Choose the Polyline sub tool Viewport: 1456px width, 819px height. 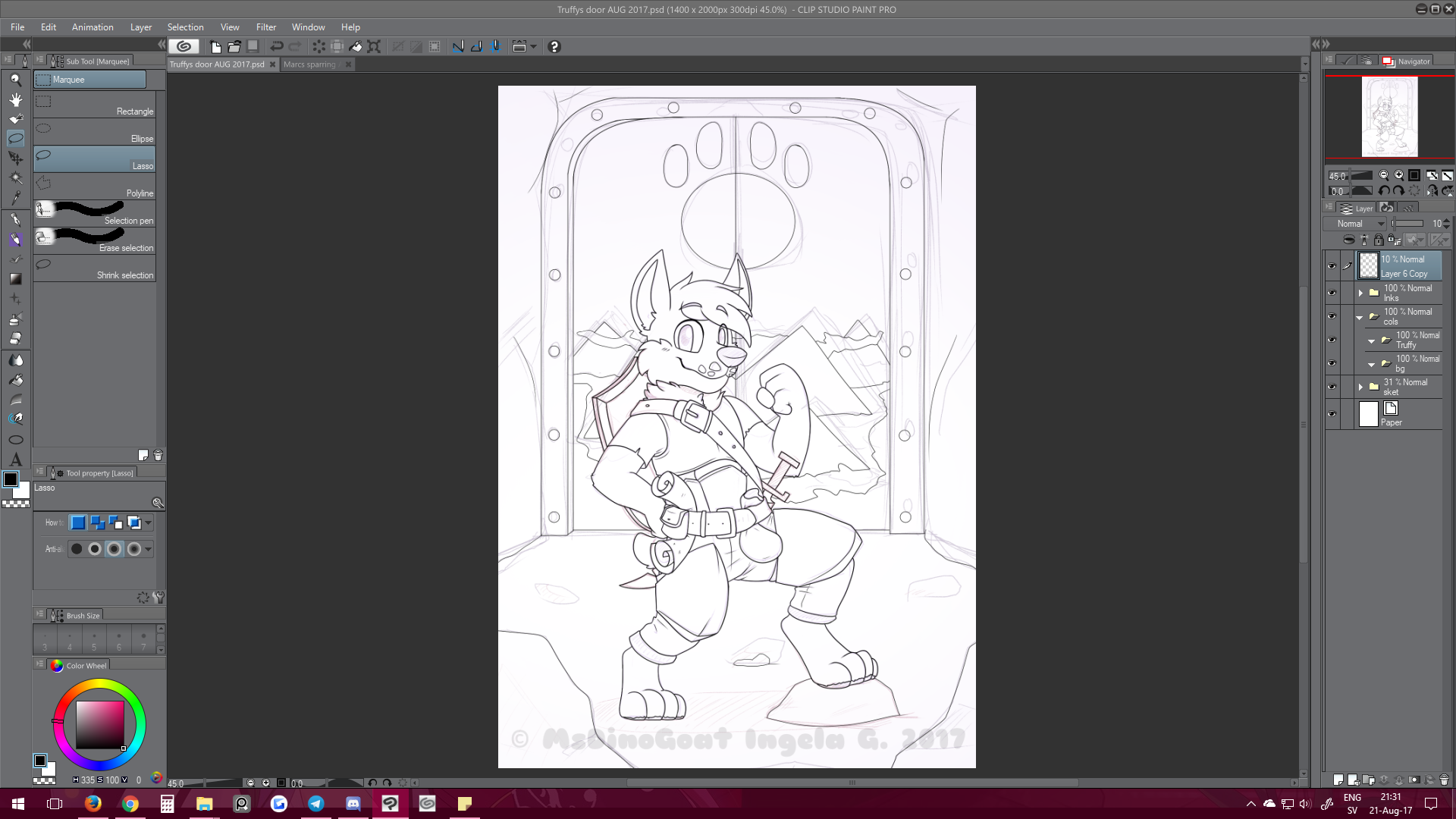click(94, 186)
